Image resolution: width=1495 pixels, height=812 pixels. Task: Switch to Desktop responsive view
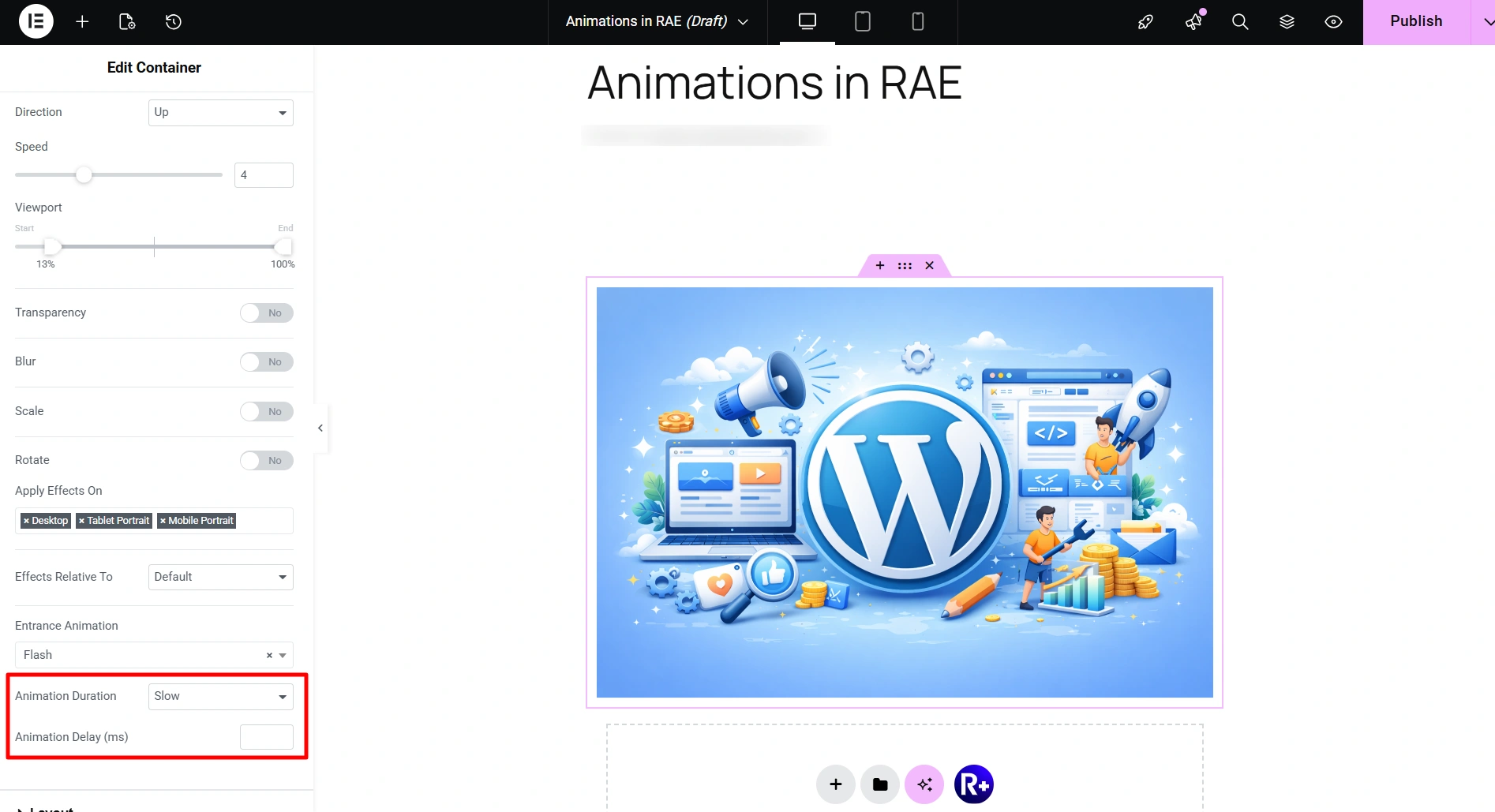pyautogui.click(x=807, y=22)
